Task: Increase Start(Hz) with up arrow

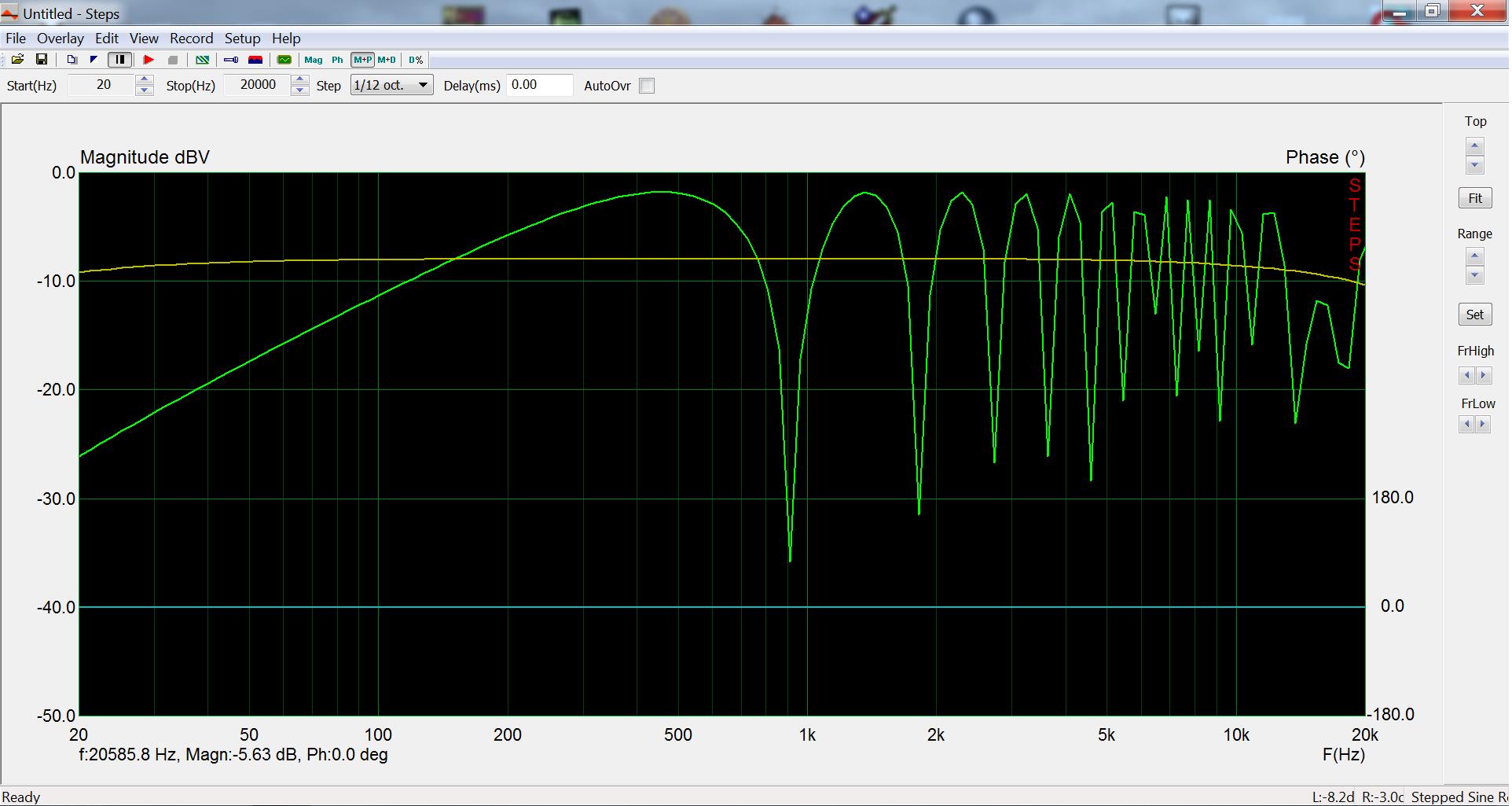Action: [x=145, y=80]
